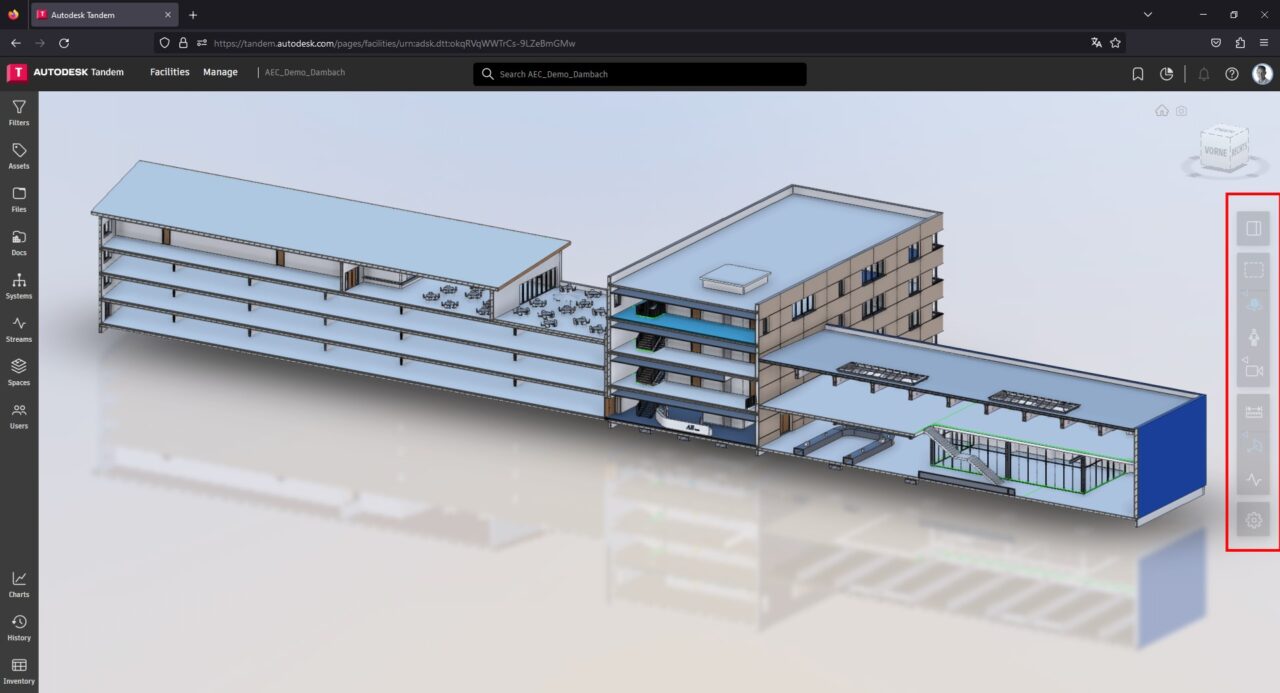
Task: Open the Facilities menu
Action: (168, 72)
